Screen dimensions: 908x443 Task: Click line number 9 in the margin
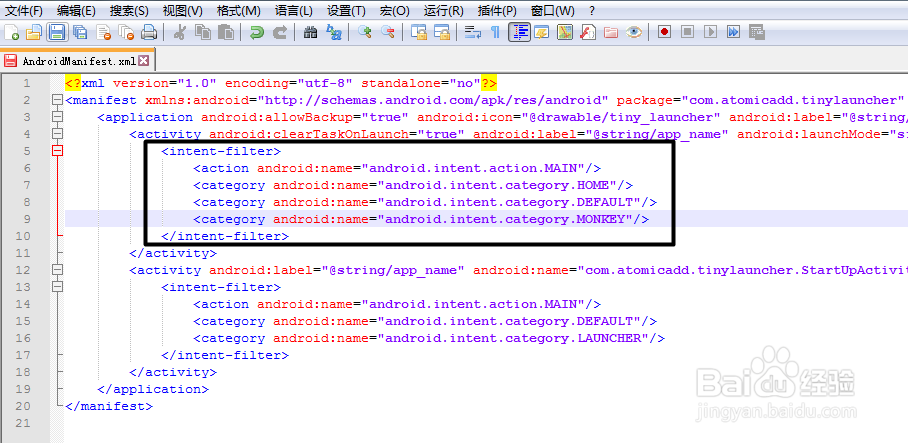(27, 219)
